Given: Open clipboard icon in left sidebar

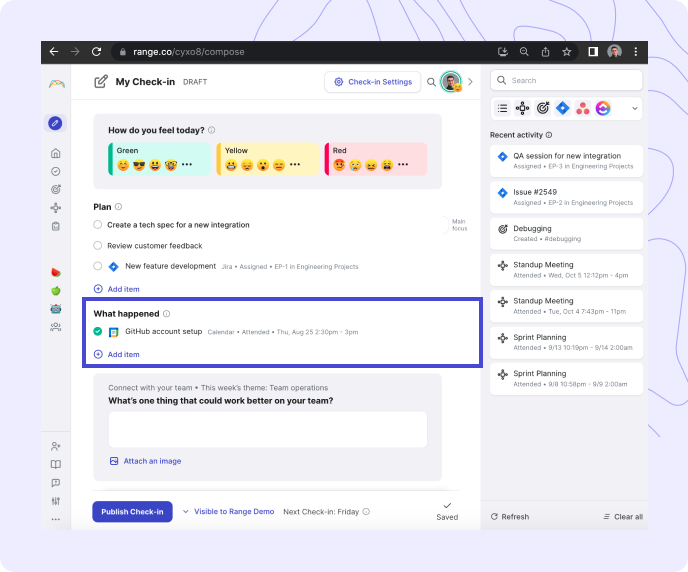Looking at the screenshot, I should click(x=56, y=226).
